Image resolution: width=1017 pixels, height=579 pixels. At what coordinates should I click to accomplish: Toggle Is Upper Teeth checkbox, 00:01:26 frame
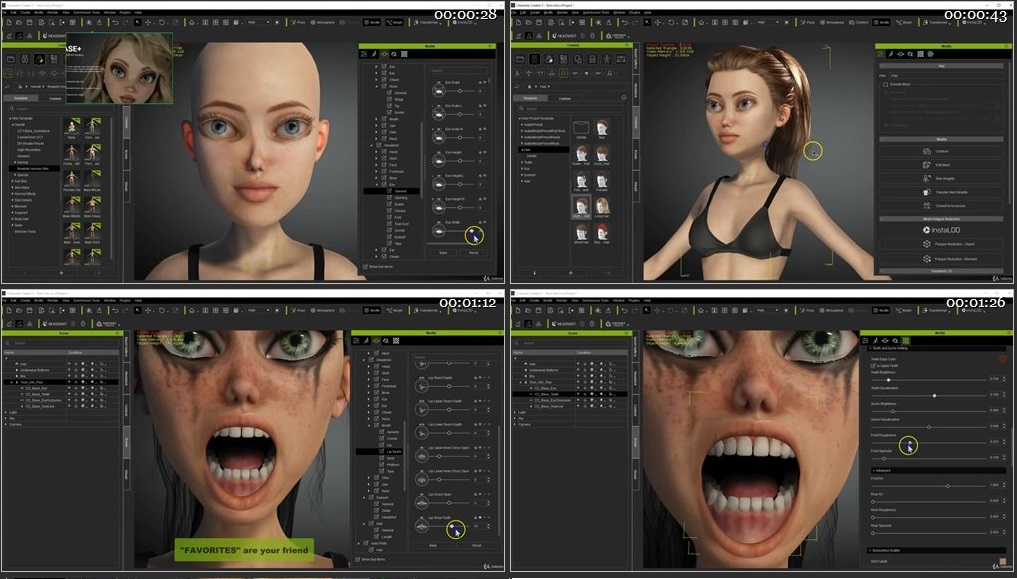(x=873, y=366)
